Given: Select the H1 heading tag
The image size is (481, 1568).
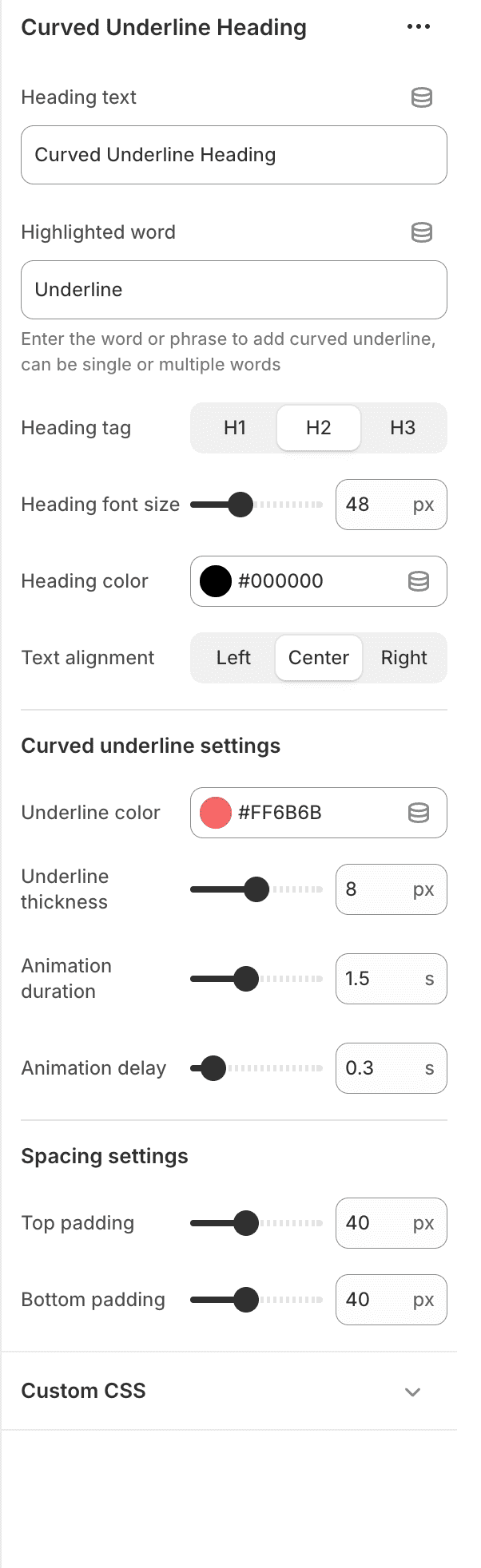Looking at the screenshot, I should pyautogui.click(x=235, y=428).
